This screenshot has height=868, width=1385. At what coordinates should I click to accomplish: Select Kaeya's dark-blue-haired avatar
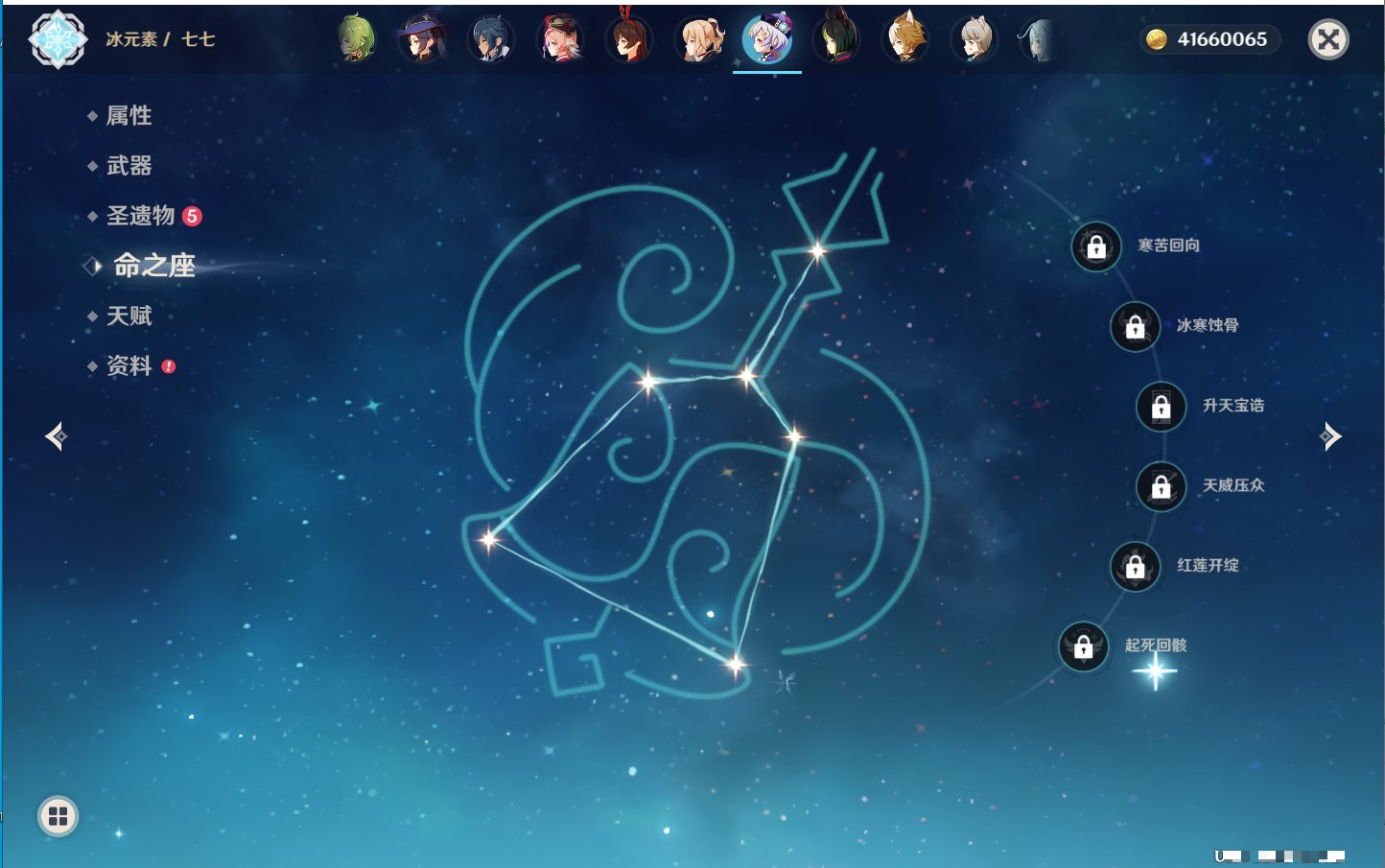pos(491,39)
